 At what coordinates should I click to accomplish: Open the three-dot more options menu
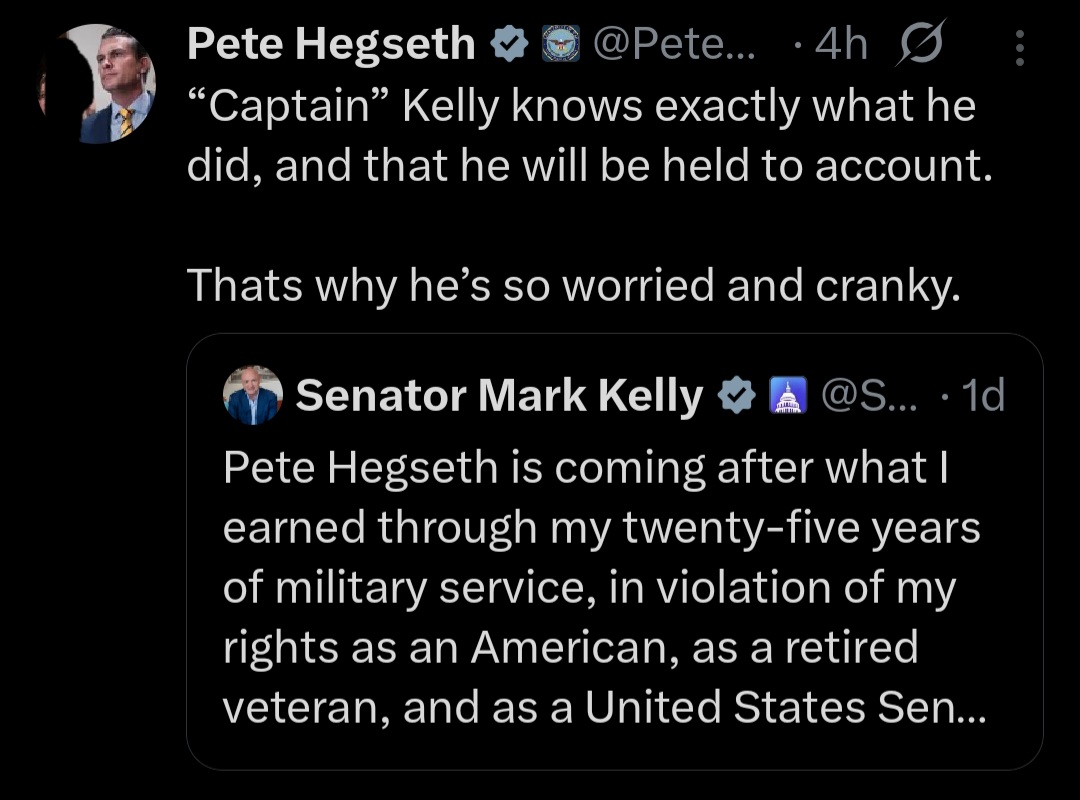click(1020, 47)
